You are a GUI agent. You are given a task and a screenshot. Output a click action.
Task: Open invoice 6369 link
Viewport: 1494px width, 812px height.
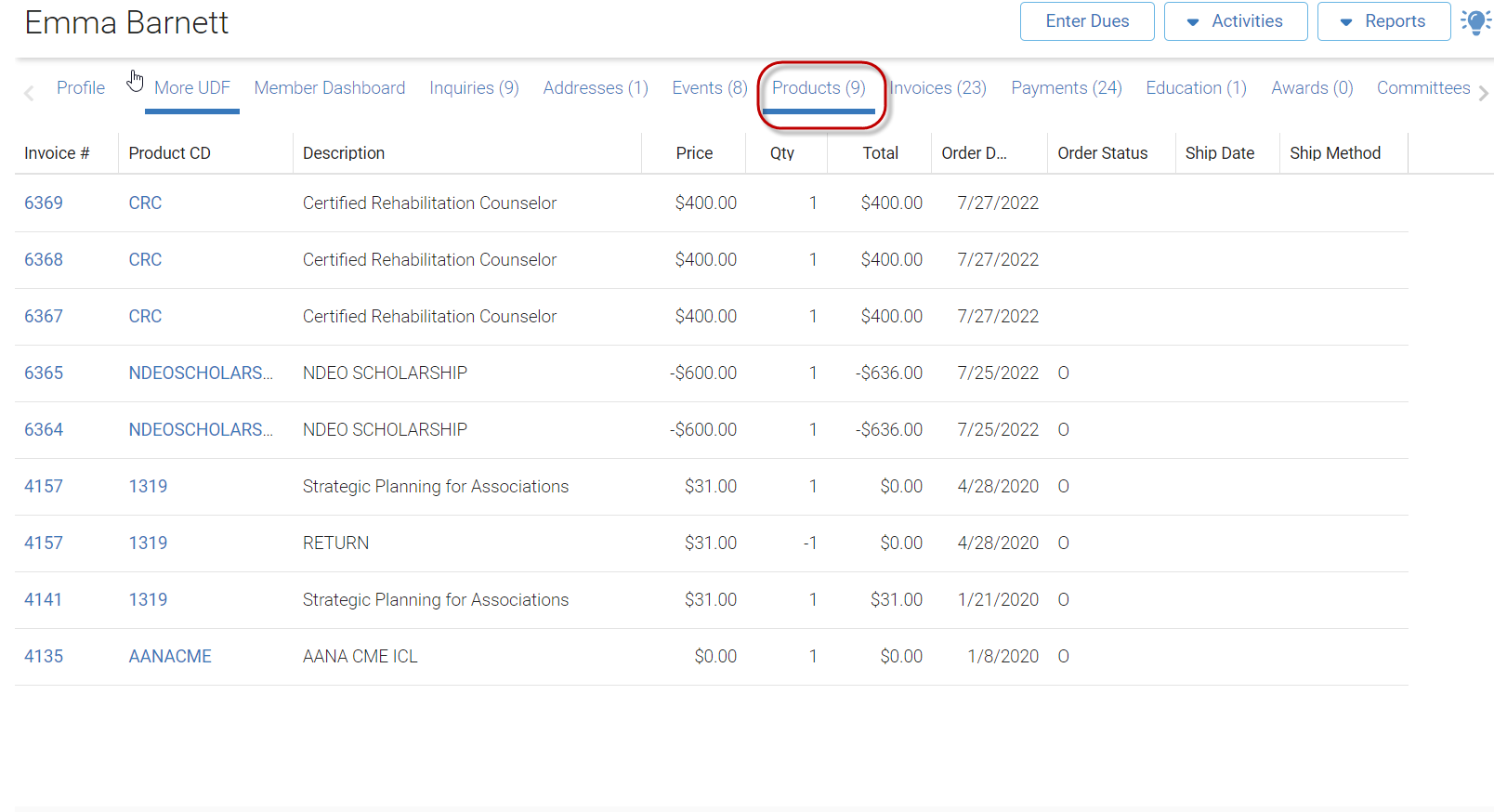tap(44, 203)
